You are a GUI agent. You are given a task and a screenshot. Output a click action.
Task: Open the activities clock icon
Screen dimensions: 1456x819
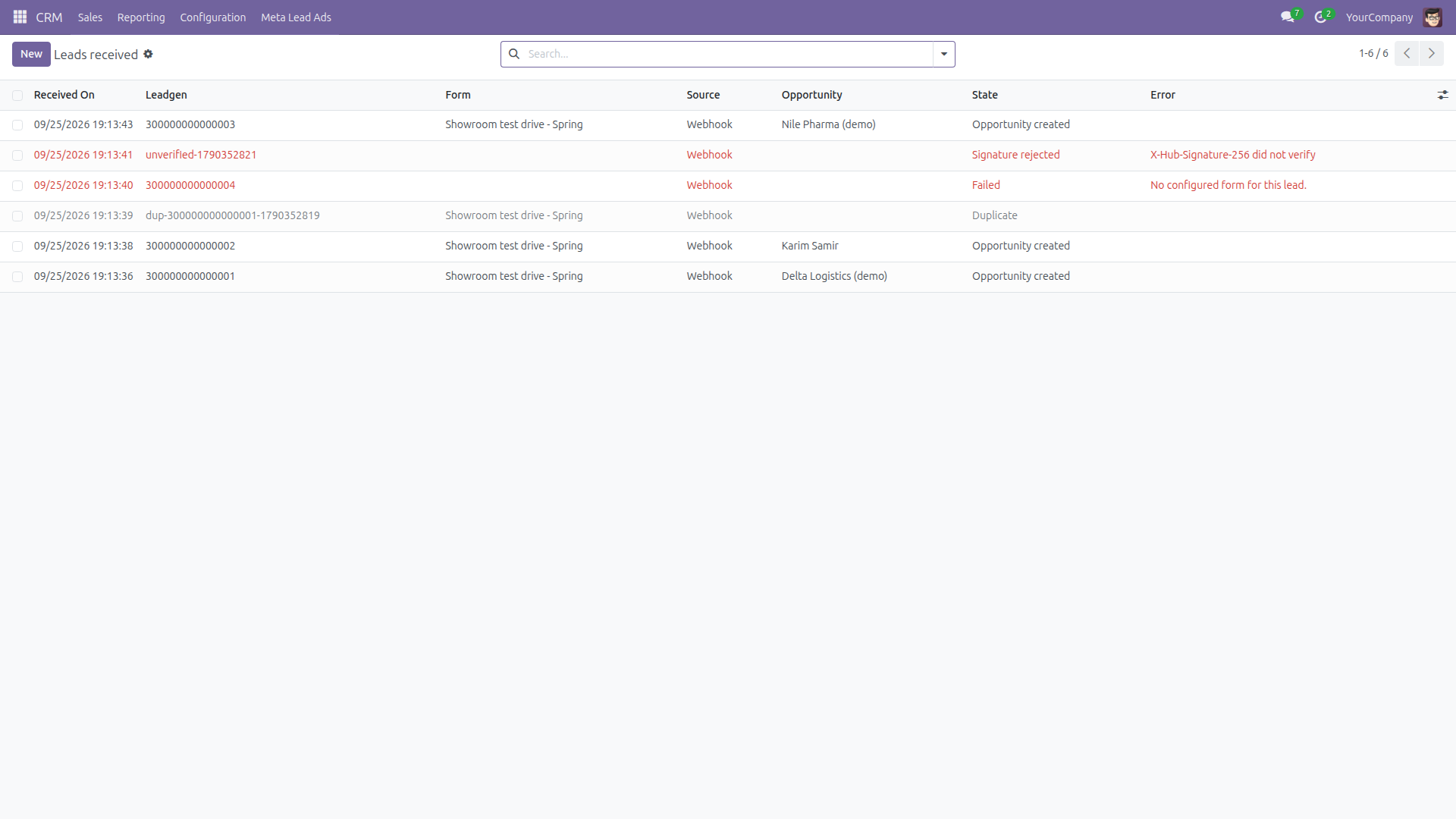[1320, 17]
